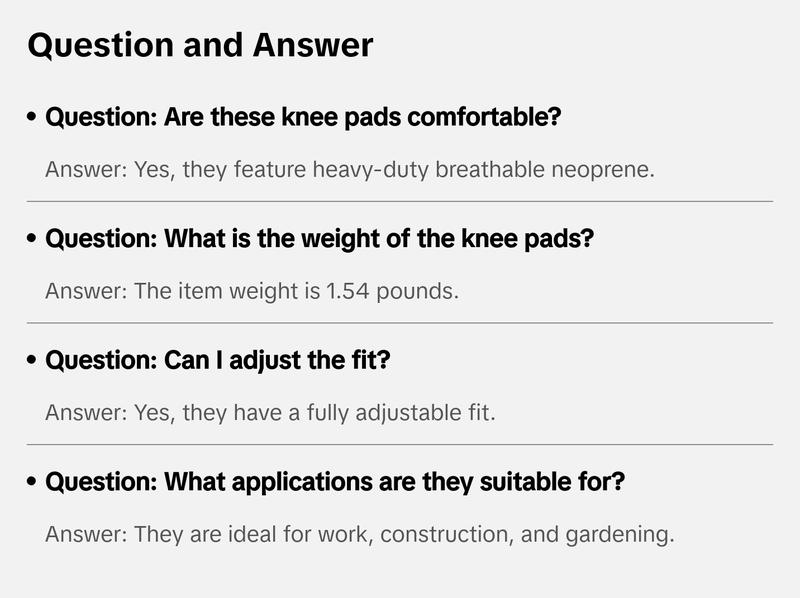Click the answer mentioning breathable neoprene
Screen dimensions: 800x598
(350, 169)
